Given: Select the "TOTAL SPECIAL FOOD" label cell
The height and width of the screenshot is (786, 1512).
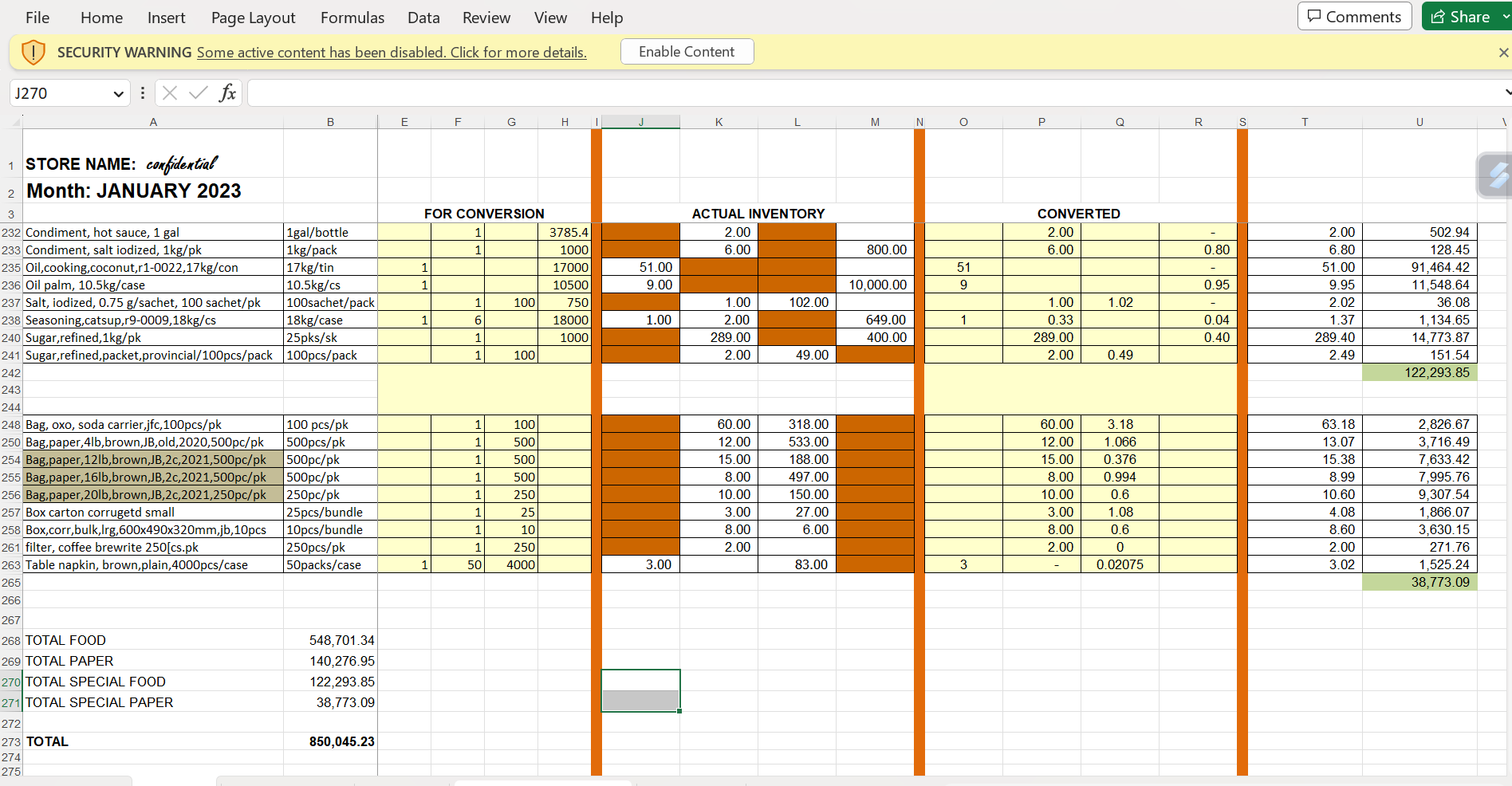Looking at the screenshot, I should pos(153,682).
